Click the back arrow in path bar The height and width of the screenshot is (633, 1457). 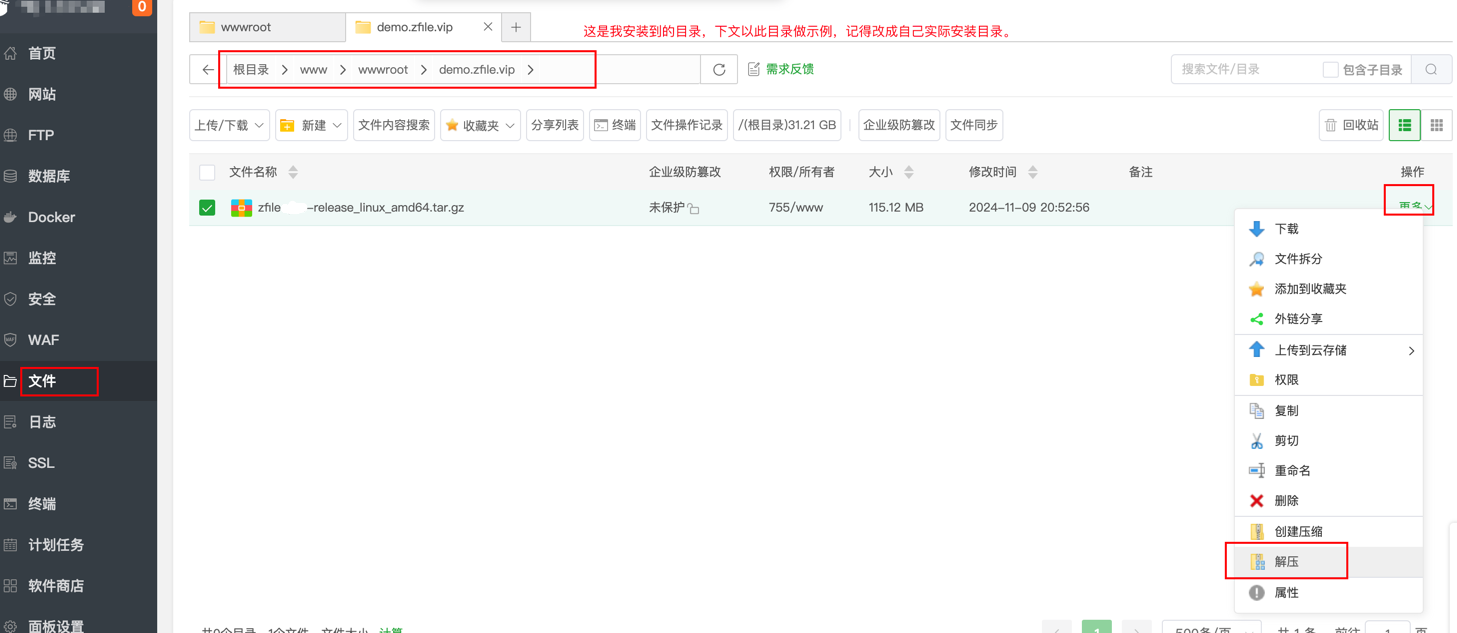click(x=207, y=70)
